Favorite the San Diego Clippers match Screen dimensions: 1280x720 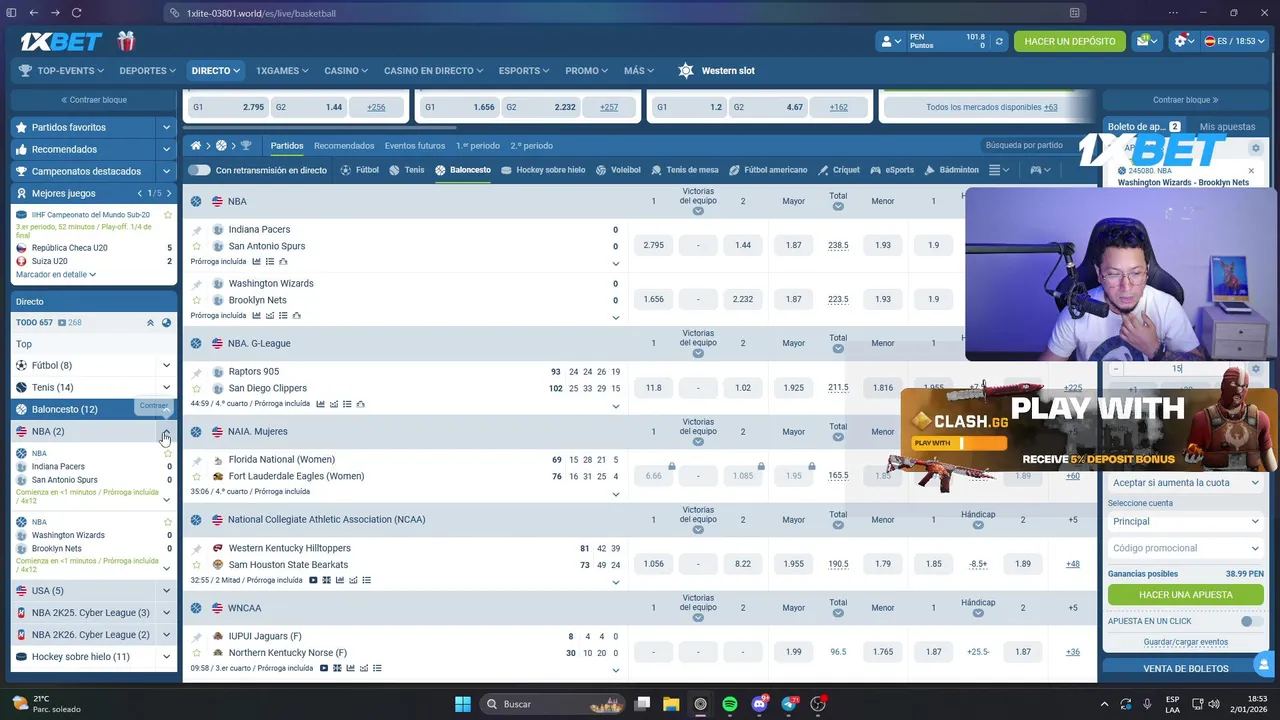click(x=196, y=388)
